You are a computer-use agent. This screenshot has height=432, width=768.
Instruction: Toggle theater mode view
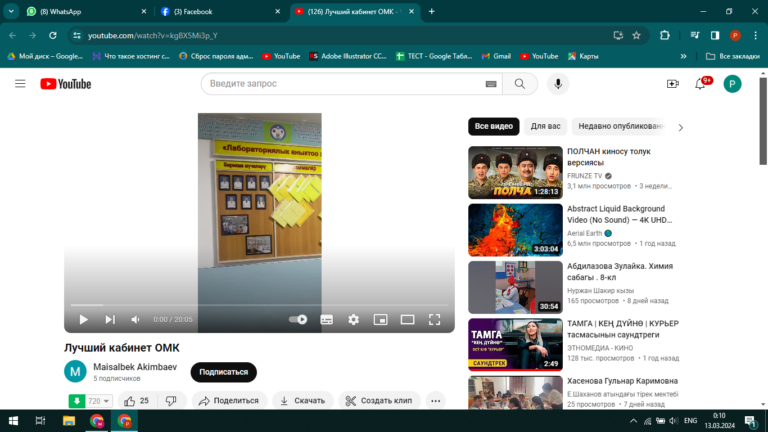coord(407,319)
